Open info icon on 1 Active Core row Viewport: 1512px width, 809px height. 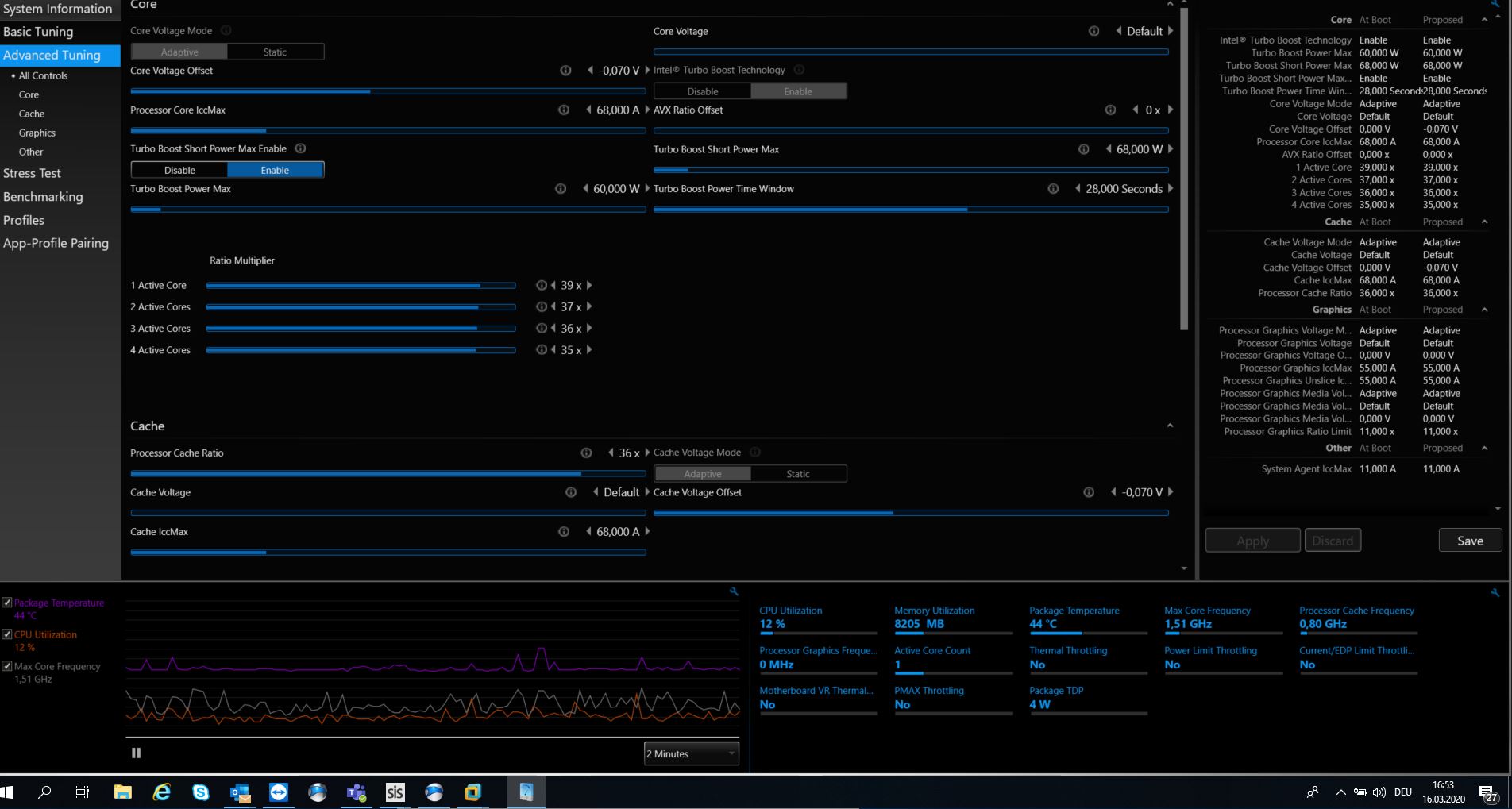[541, 285]
